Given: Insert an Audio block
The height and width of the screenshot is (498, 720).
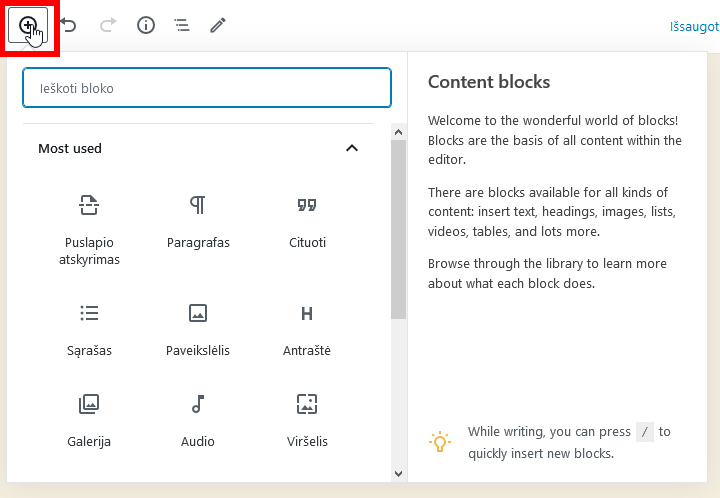Looking at the screenshot, I should pos(198,420).
